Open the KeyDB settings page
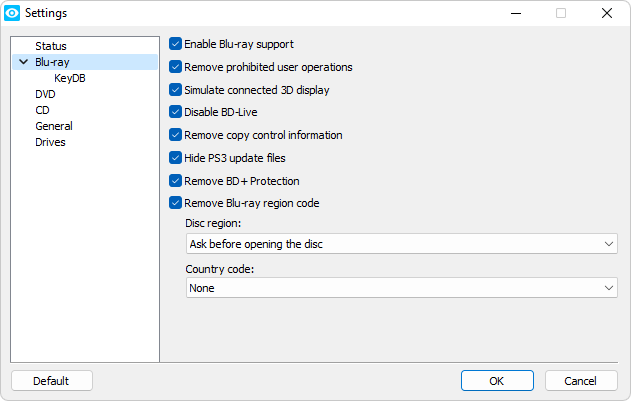Image resolution: width=631 pixels, height=401 pixels. point(69,78)
